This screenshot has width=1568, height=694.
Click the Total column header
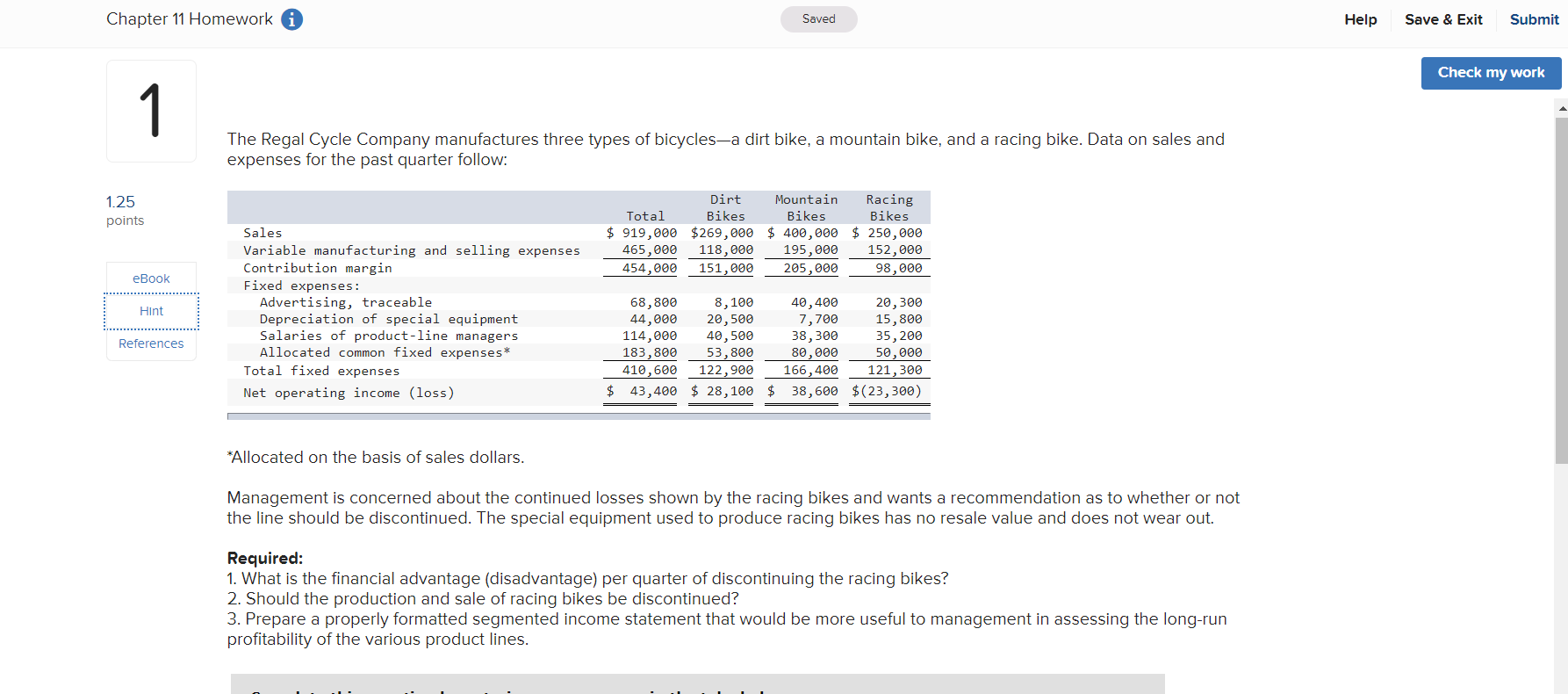[x=645, y=216]
